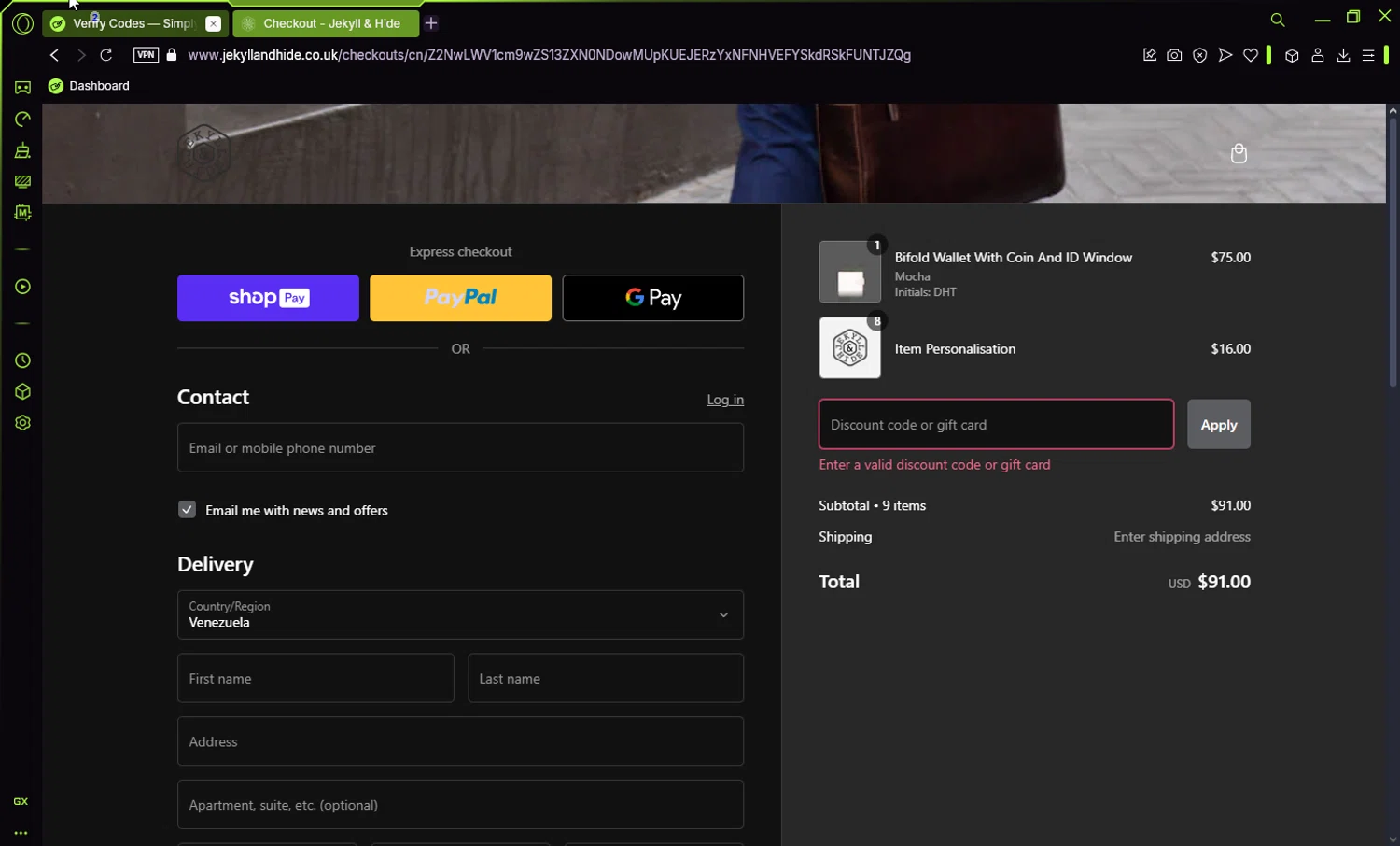Open the Dashboard bookmark

coord(90,86)
